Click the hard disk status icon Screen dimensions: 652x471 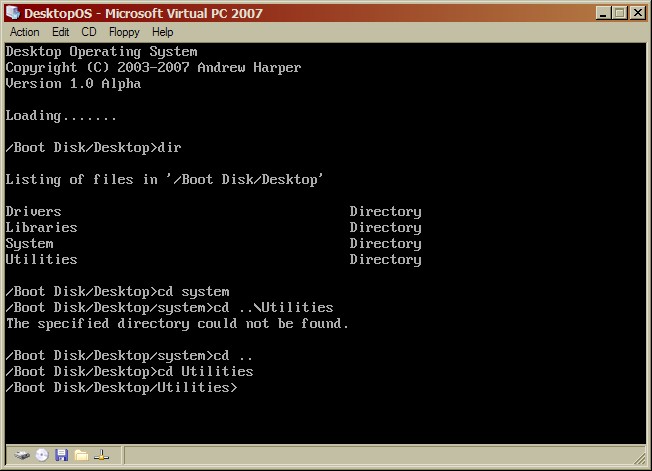coord(22,455)
